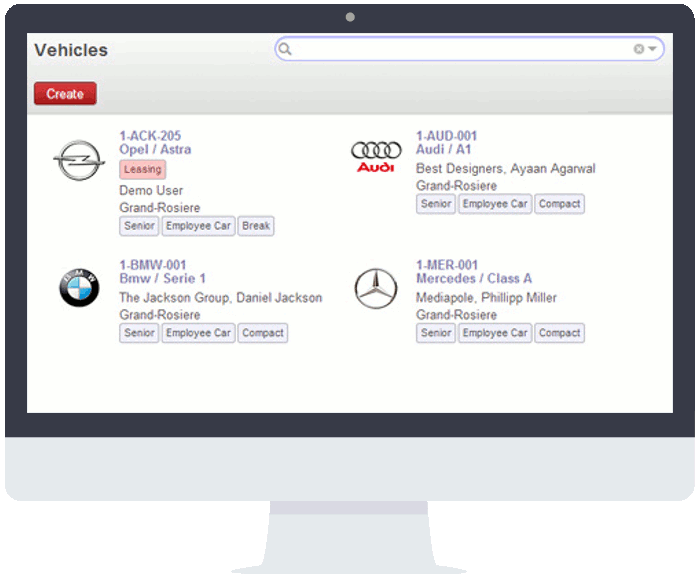
Task: Click the Break tag on Opel card
Action: pyautogui.click(x=256, y=226)
